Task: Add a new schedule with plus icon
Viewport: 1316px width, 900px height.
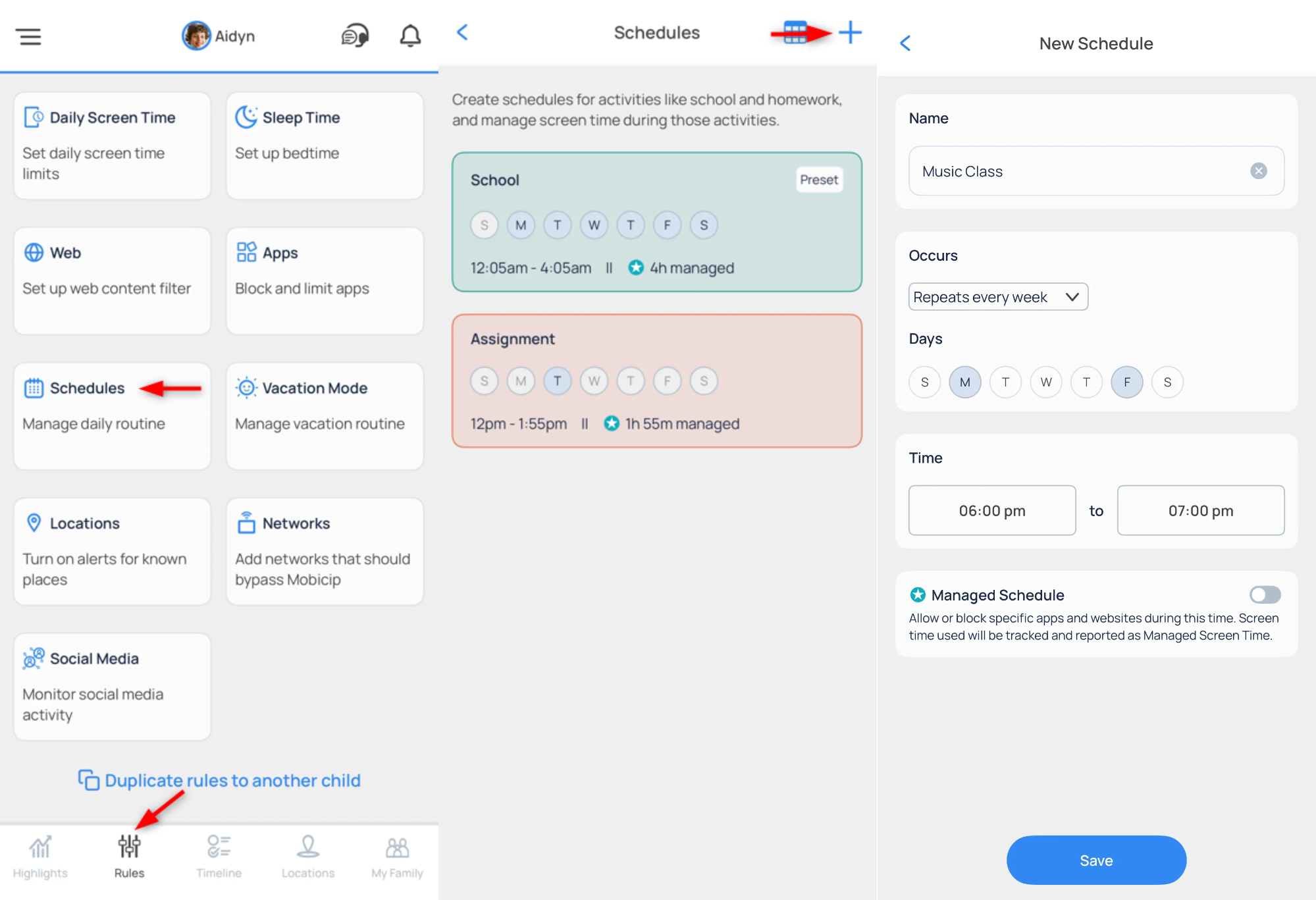Action: 850,32
